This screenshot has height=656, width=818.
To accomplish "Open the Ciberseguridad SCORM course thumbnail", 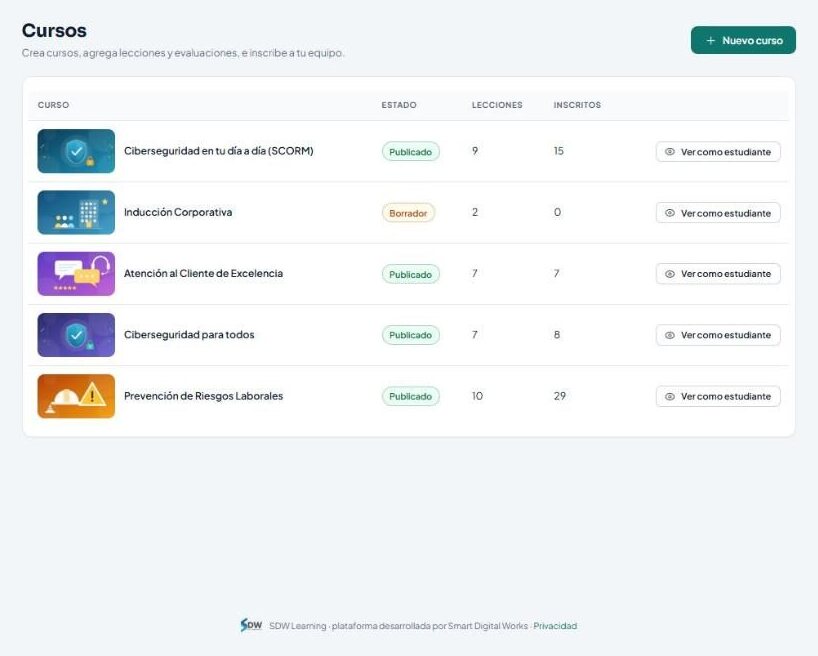I will click(76, 151).
